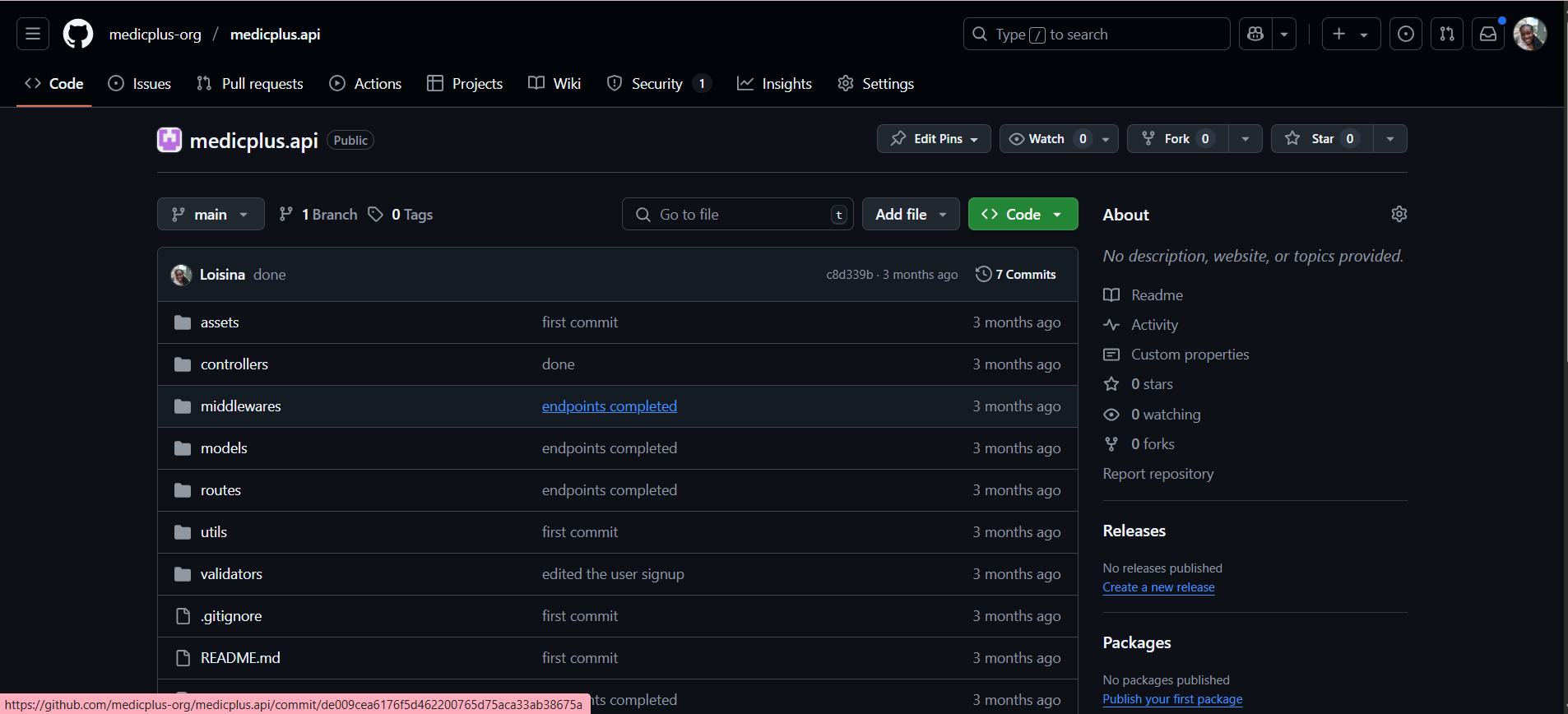
Task: Click Report repository
Action: 1158,474
